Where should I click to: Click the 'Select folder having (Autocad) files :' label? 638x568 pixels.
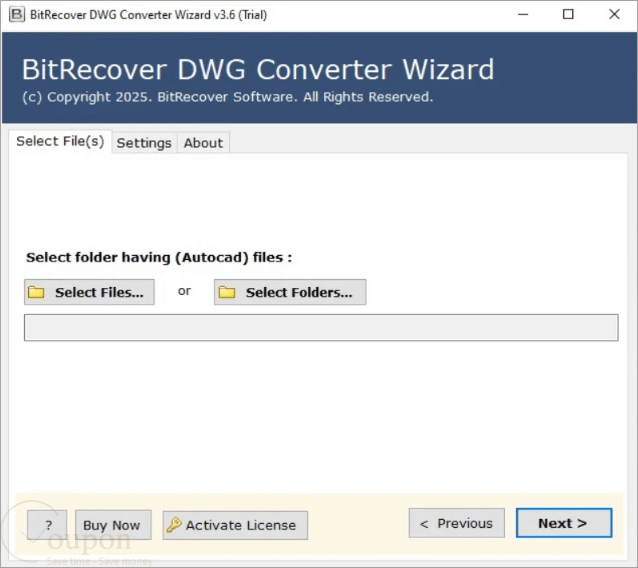pyautogui.click(x=159, y=257)
